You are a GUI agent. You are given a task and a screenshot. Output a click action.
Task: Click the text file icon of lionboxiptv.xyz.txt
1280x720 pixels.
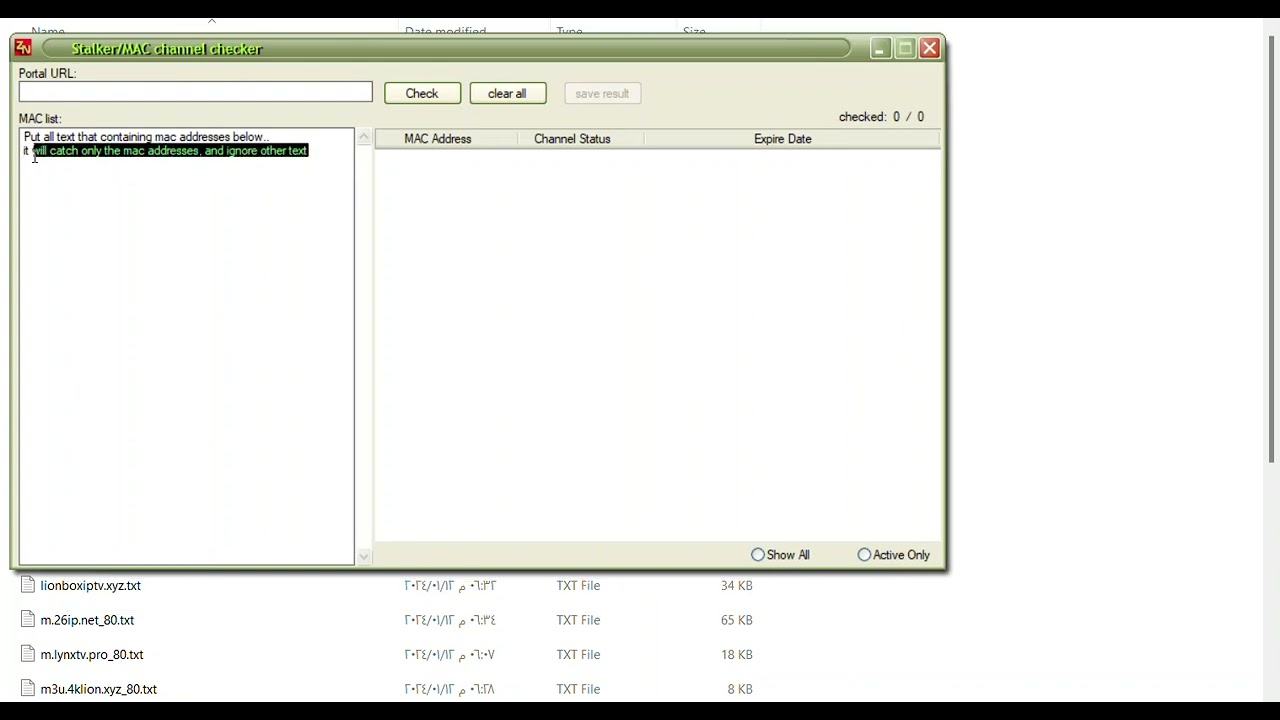tap(28, 585)
